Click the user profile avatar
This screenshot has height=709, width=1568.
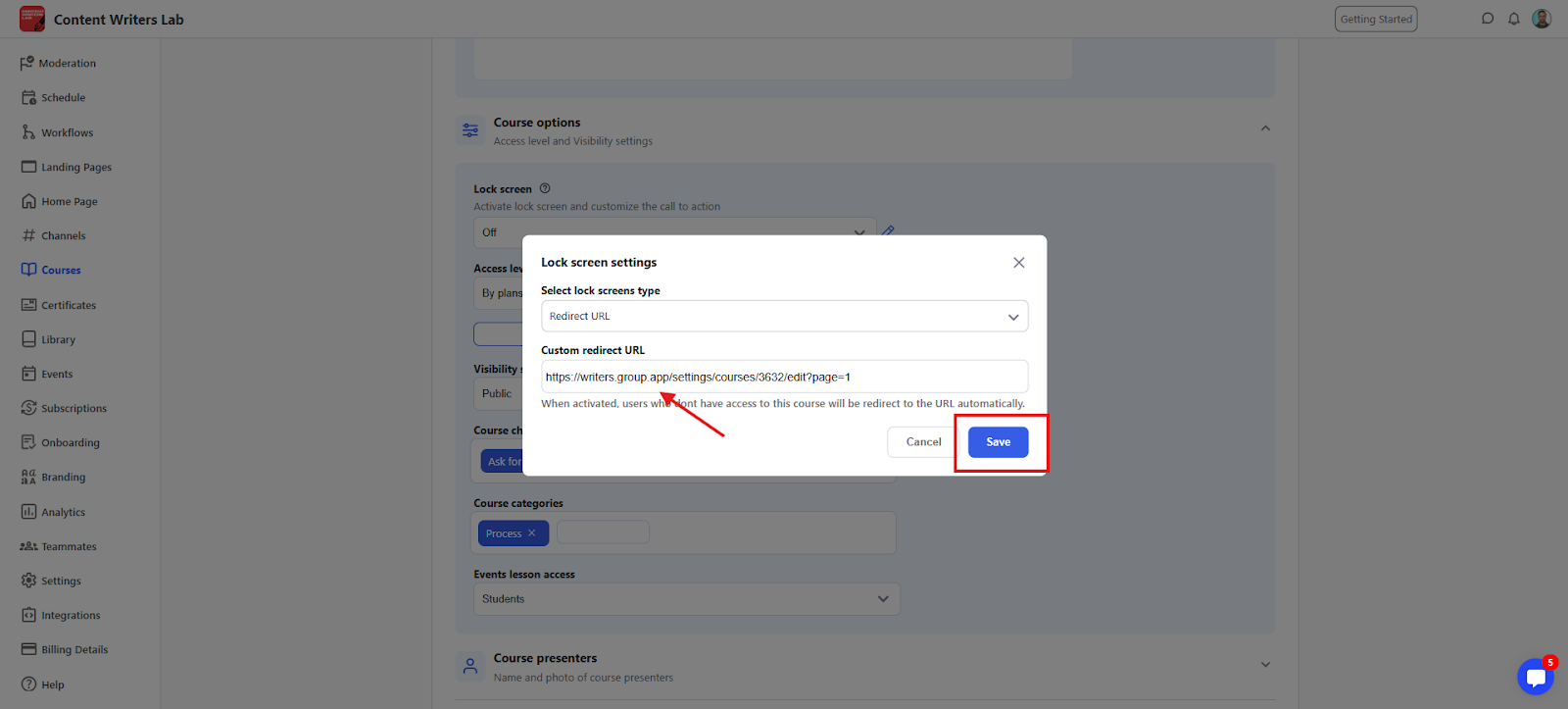pos(1542,19)
